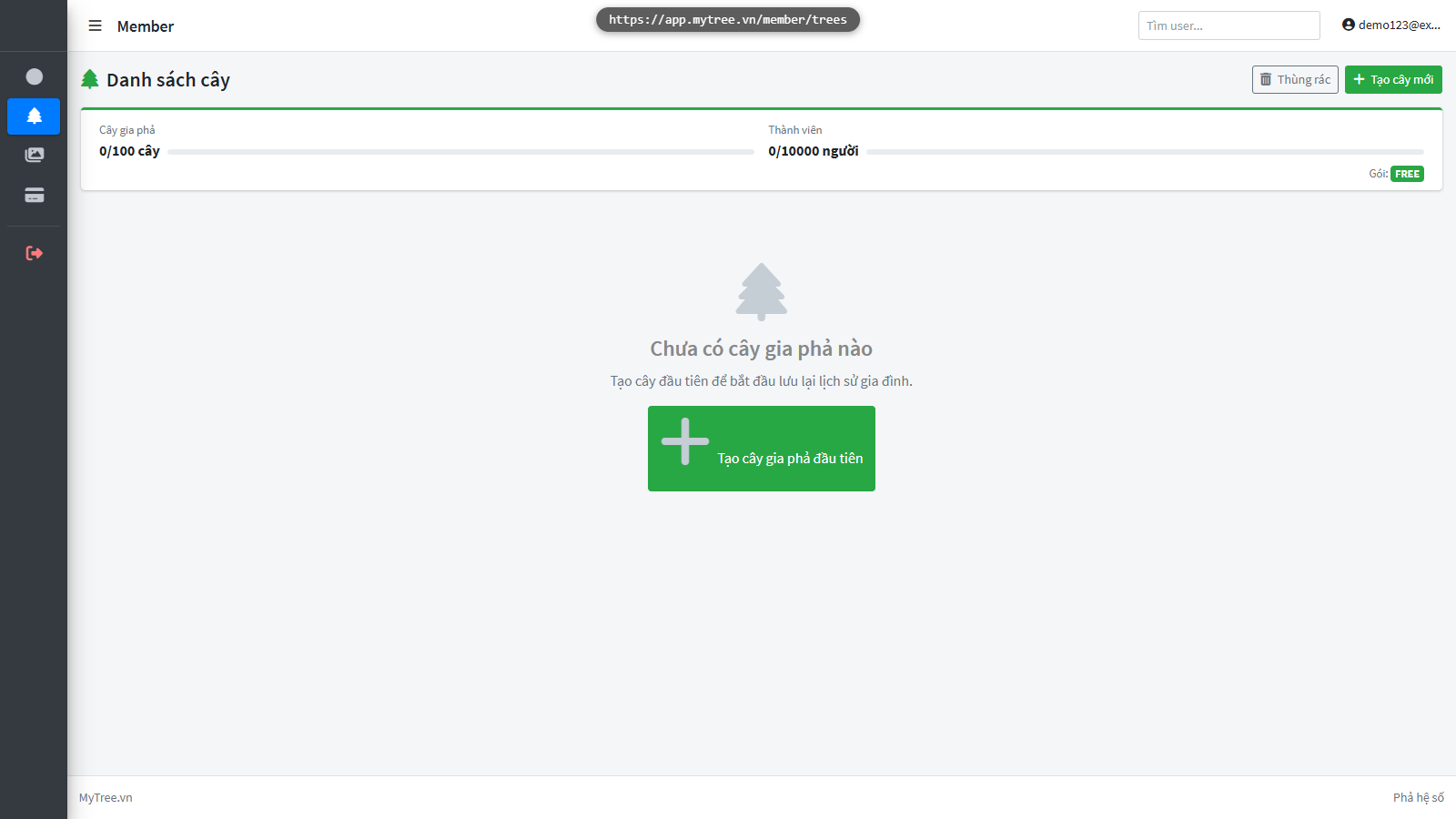Click the green tree icon beside Danh sách cây

coord(90,79)
